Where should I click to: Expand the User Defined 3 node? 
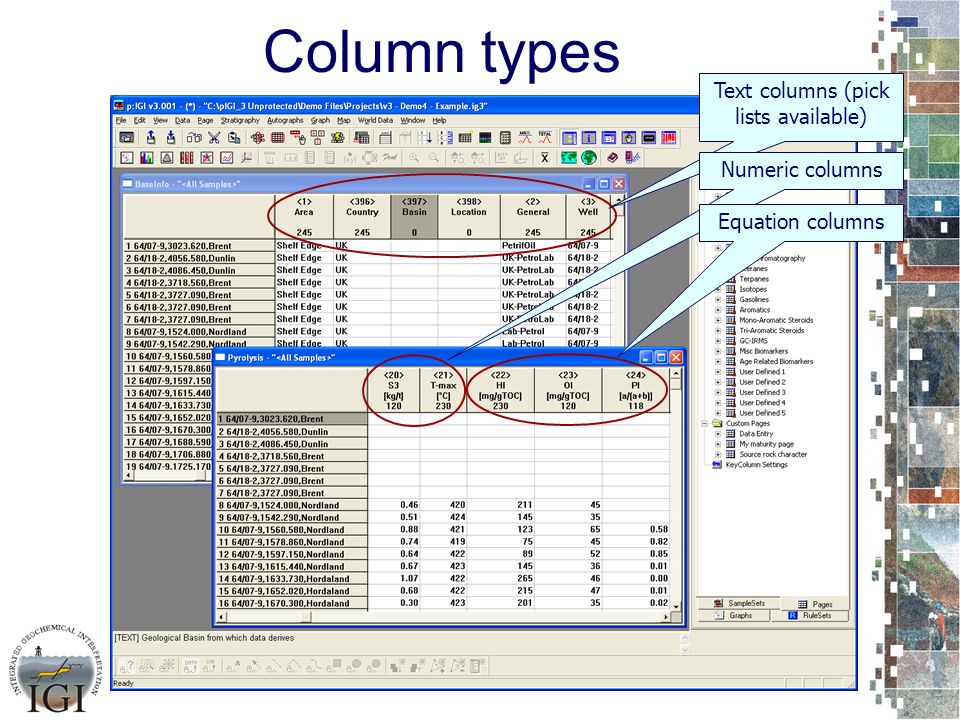718,392
